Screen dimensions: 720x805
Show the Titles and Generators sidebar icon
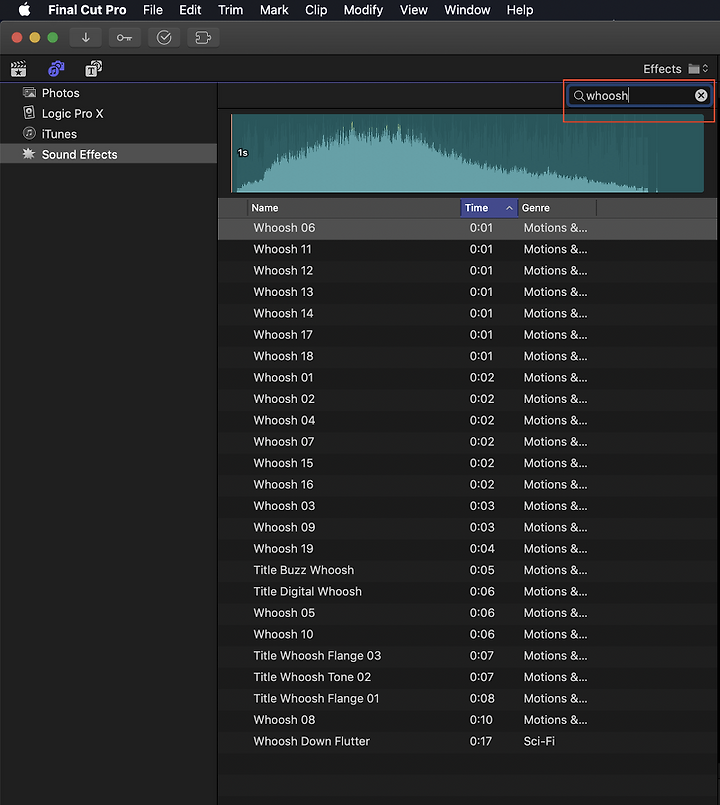point(93,69)
